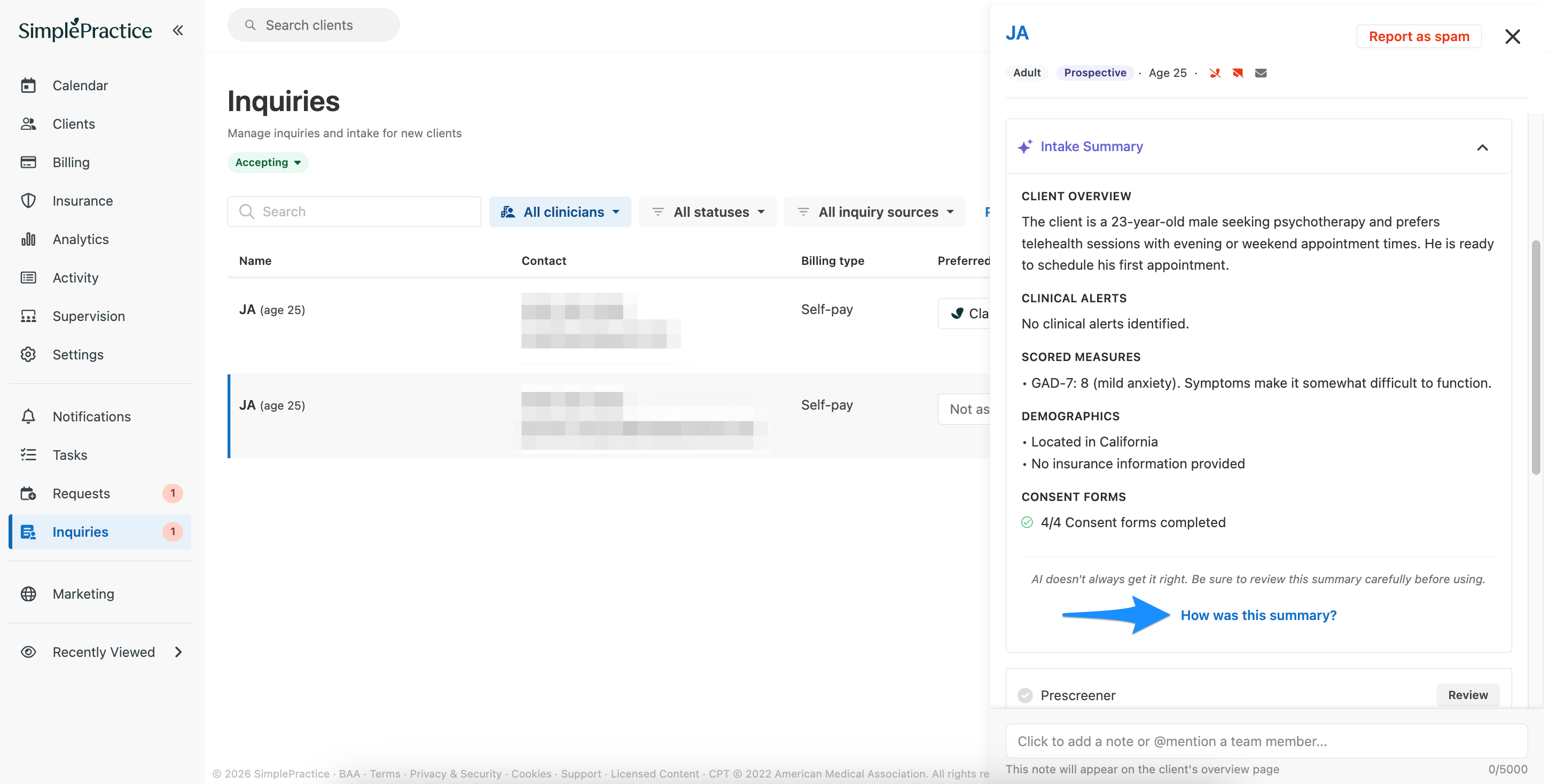The image size is (1565, 784).
Task: Click the Prescreener status check circle
Action: [1025, 695]
